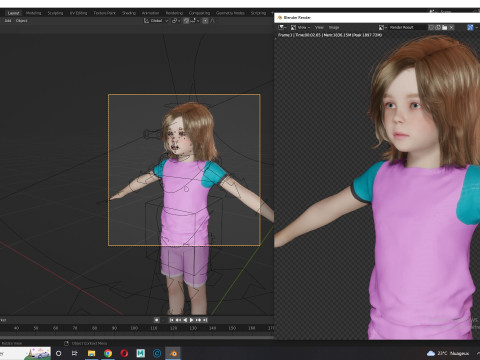
Task: Switch to the UV Editing workspace
Action: (x=78, y=13)
